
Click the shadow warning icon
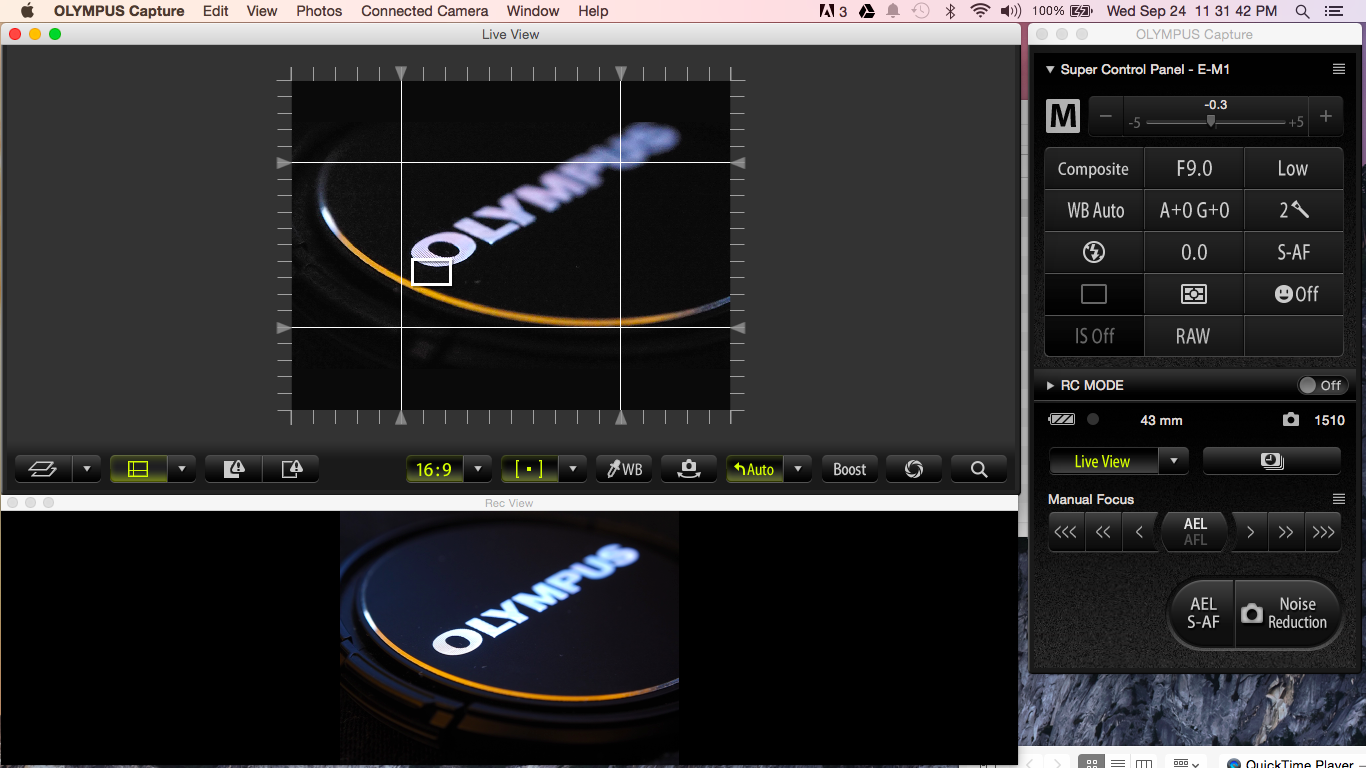[x=291, y=469]
